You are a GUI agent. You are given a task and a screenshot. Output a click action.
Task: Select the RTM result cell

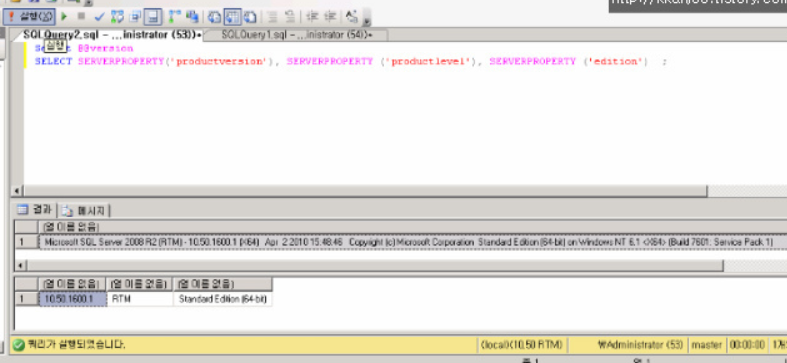140,299
